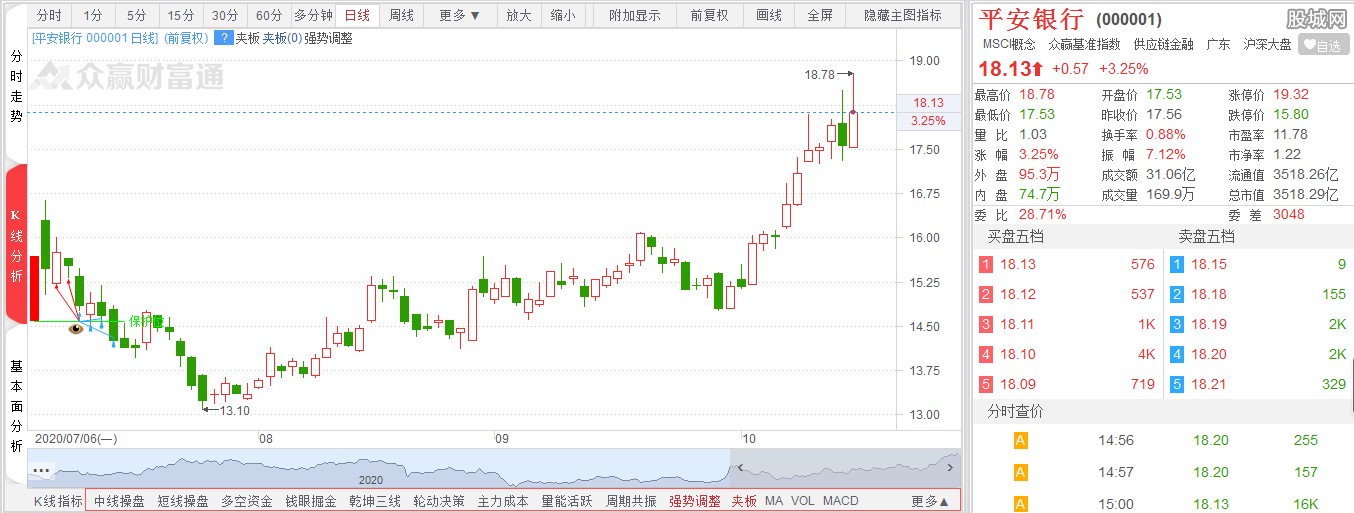The width and height of the screenshot is (1354, 513).
Task: Click the 沪深大盘 tag
Action: point(1267,45)
